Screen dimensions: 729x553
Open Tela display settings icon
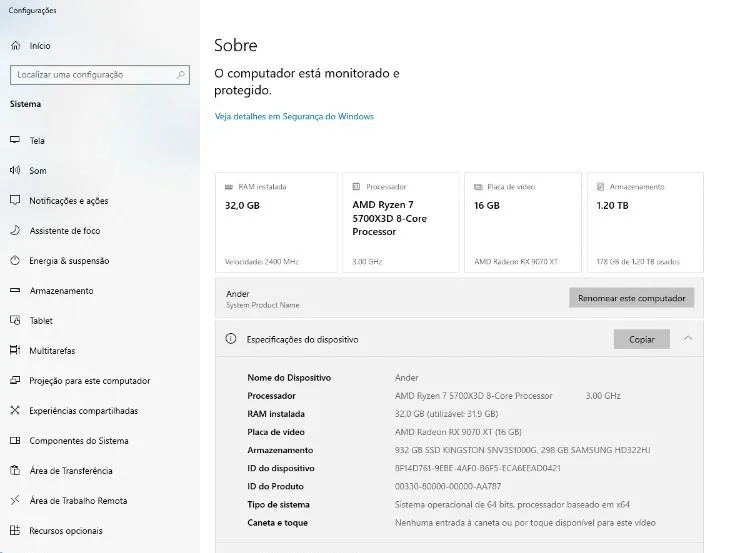[15, 140]
